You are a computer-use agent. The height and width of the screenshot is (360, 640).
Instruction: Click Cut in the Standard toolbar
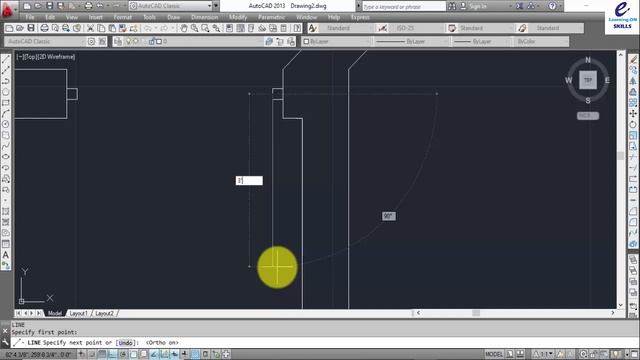point(91,28)
